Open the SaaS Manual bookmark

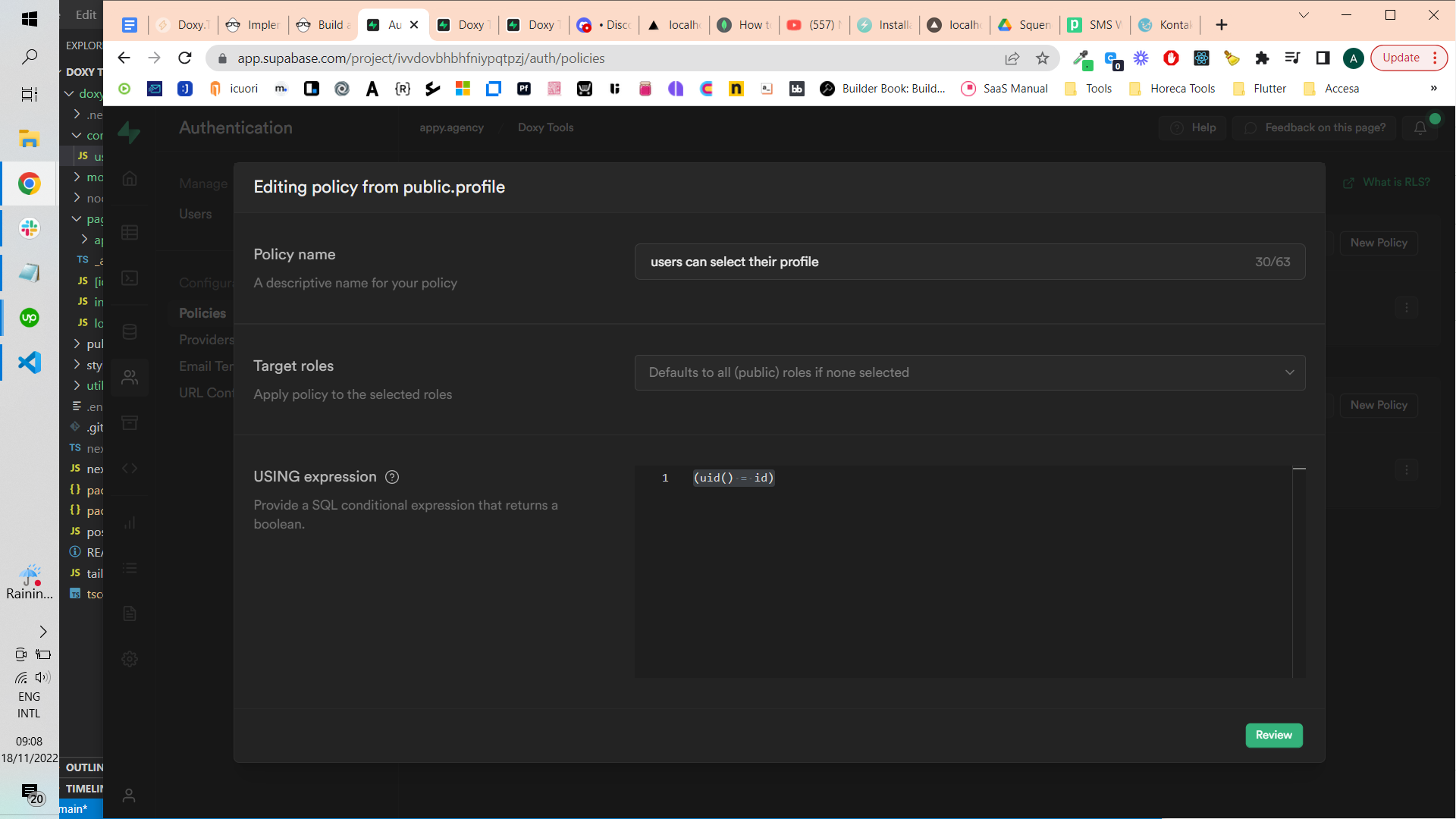1005,89
